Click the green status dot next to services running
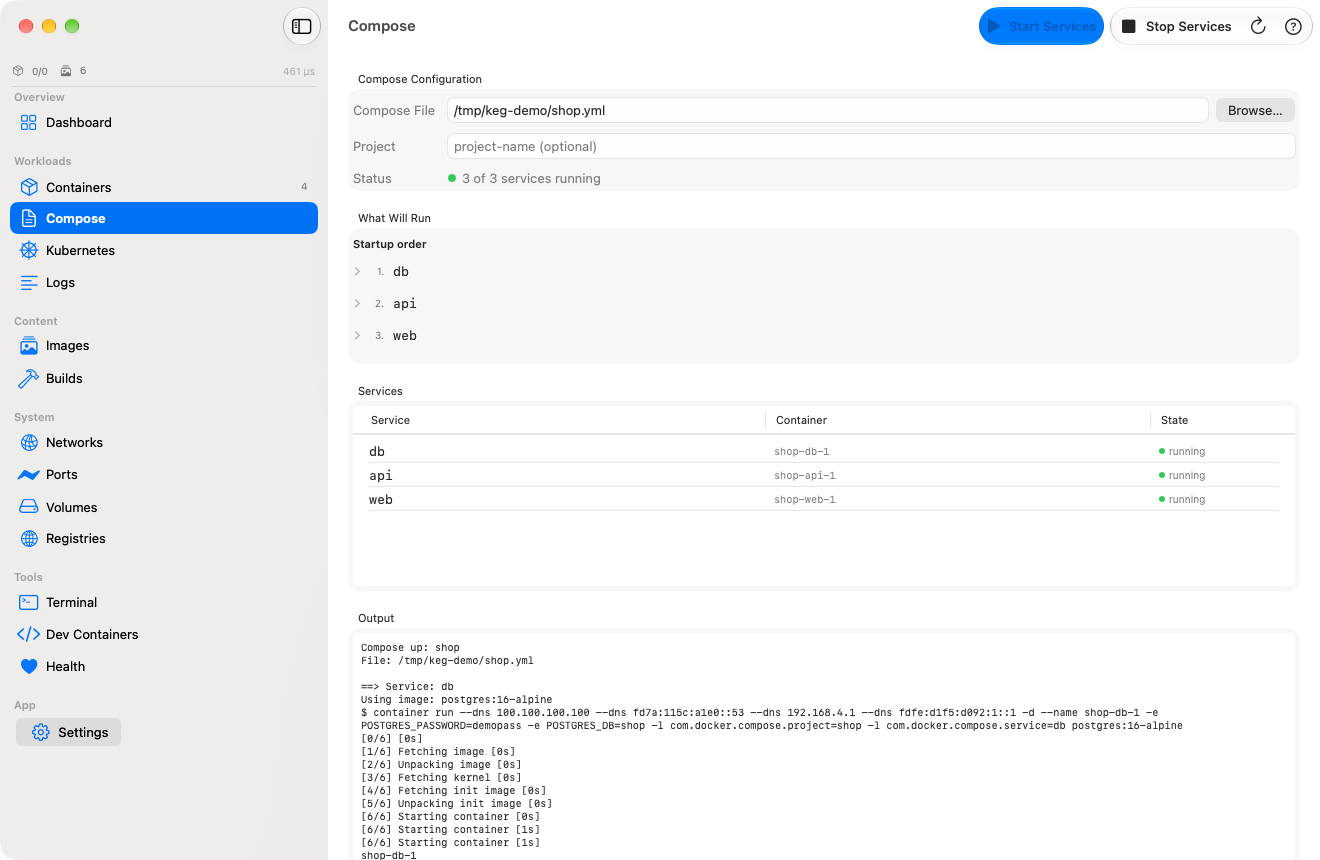1320x860 pixels. pos(452,178)
